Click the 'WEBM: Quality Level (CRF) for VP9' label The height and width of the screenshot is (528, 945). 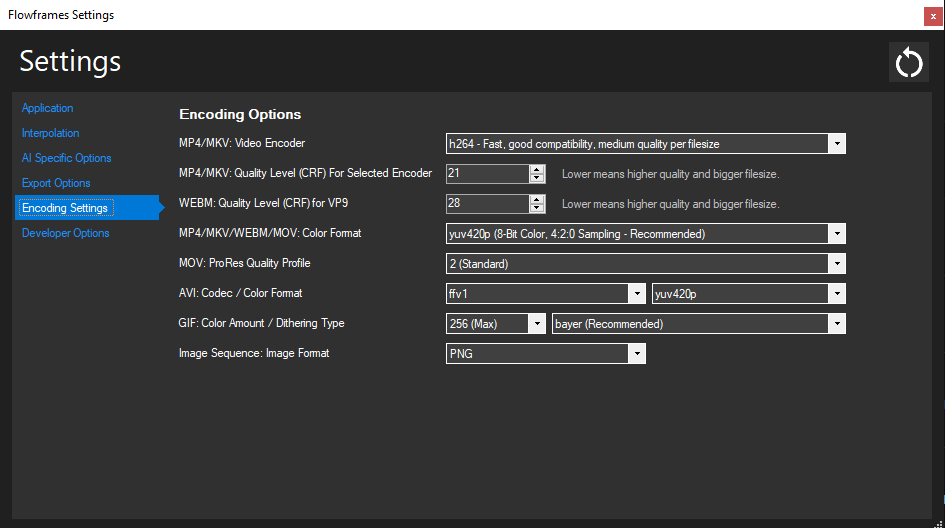point(263,203)
